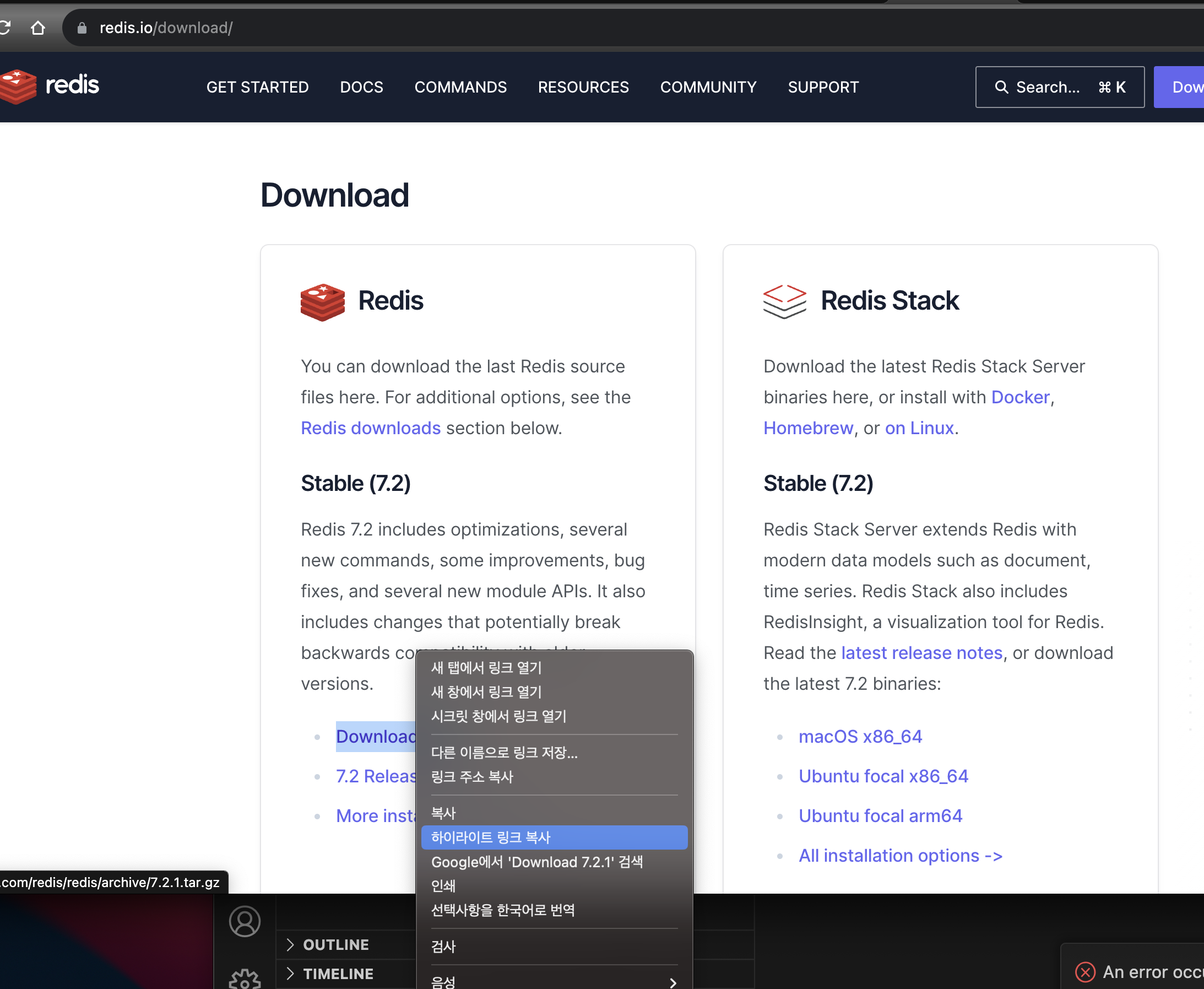Choose Google에서 'Download 7.2.1' 검색
The width and height of the screenshot is (1204, 989).
[554, 862]
